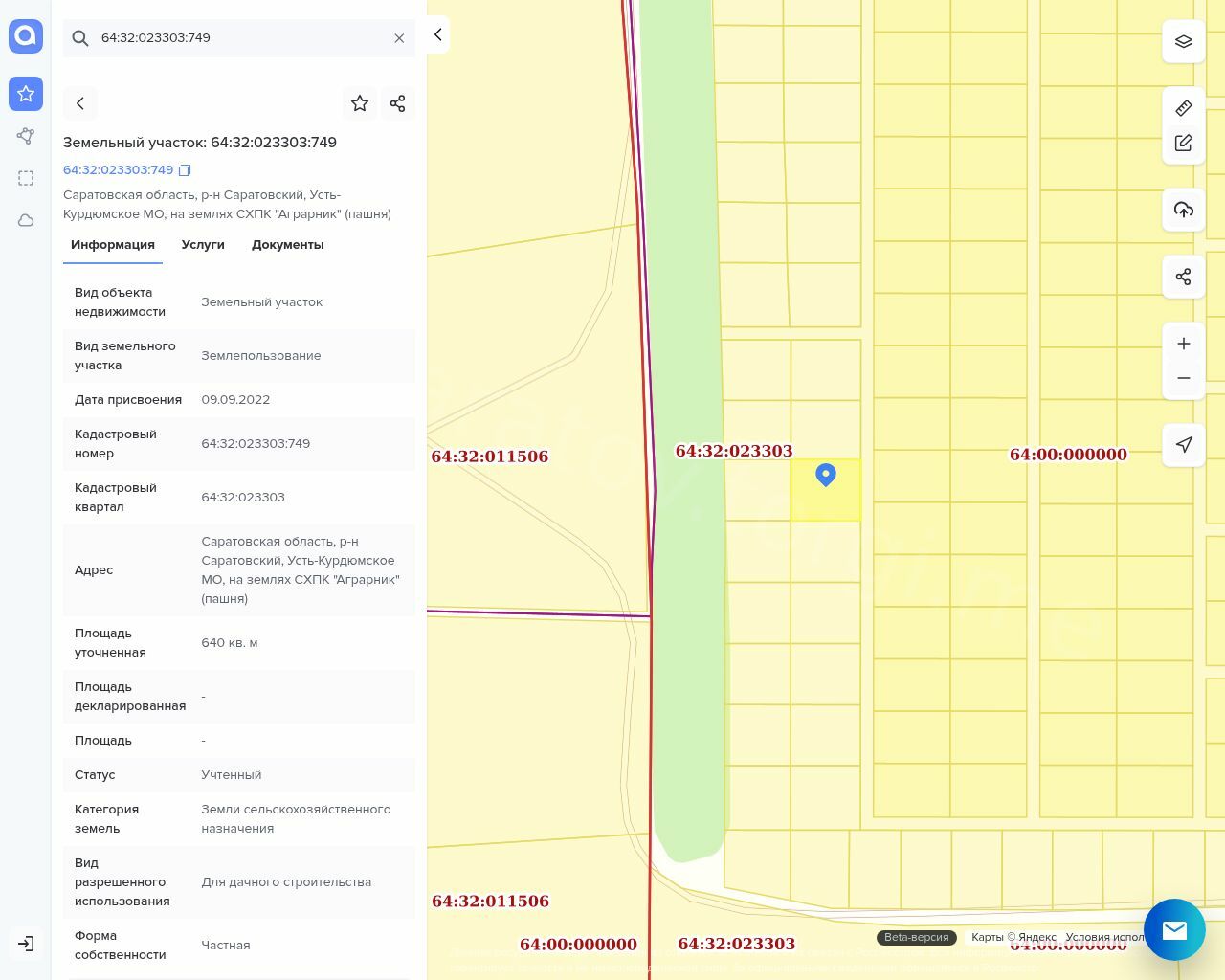The width and height of the screenshot is (1225, 980).
Task: Collapse the left information panel
Action: pyautogui.click(x=437, y=34)
